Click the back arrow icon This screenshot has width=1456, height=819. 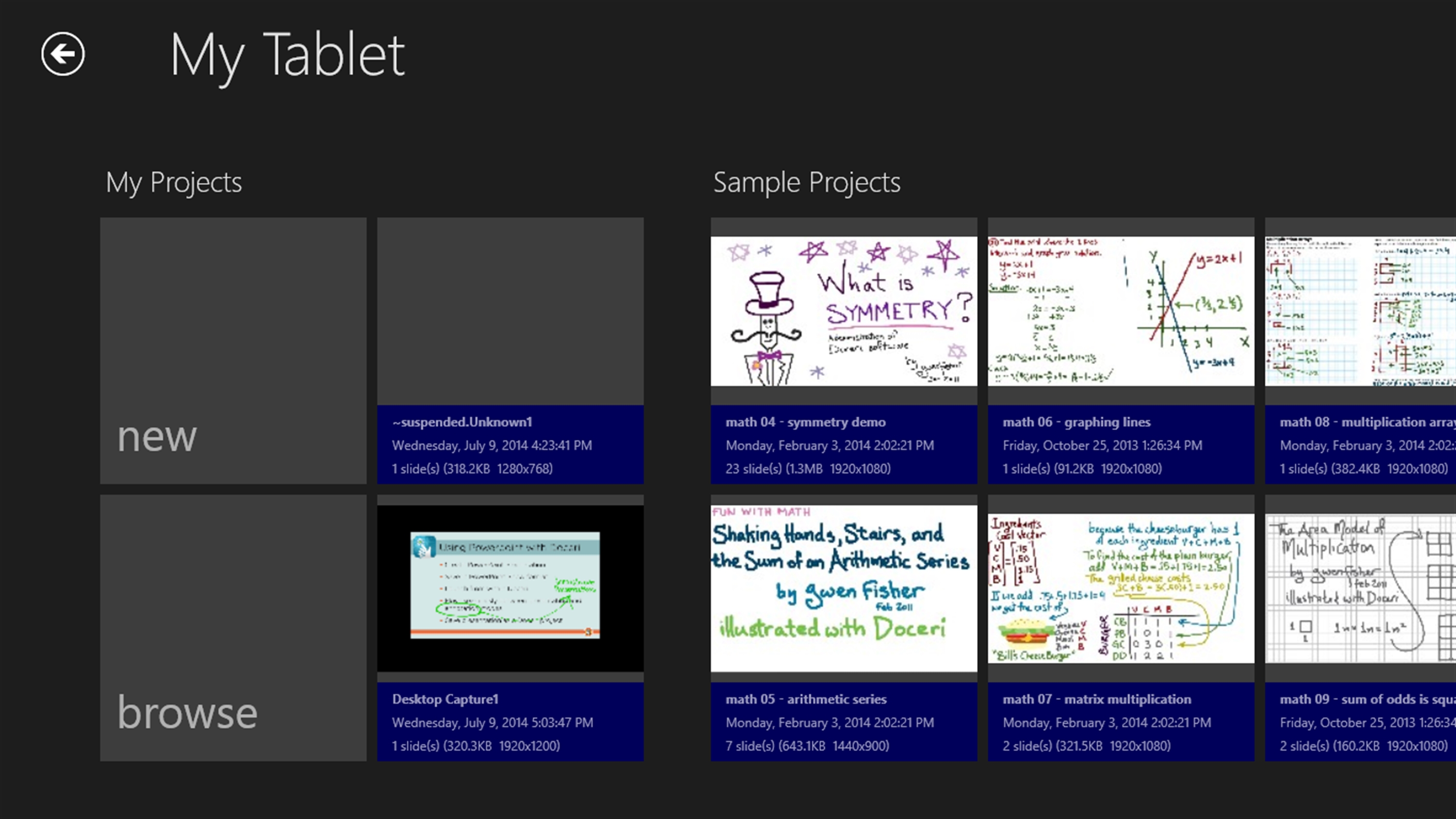[63, 54]
